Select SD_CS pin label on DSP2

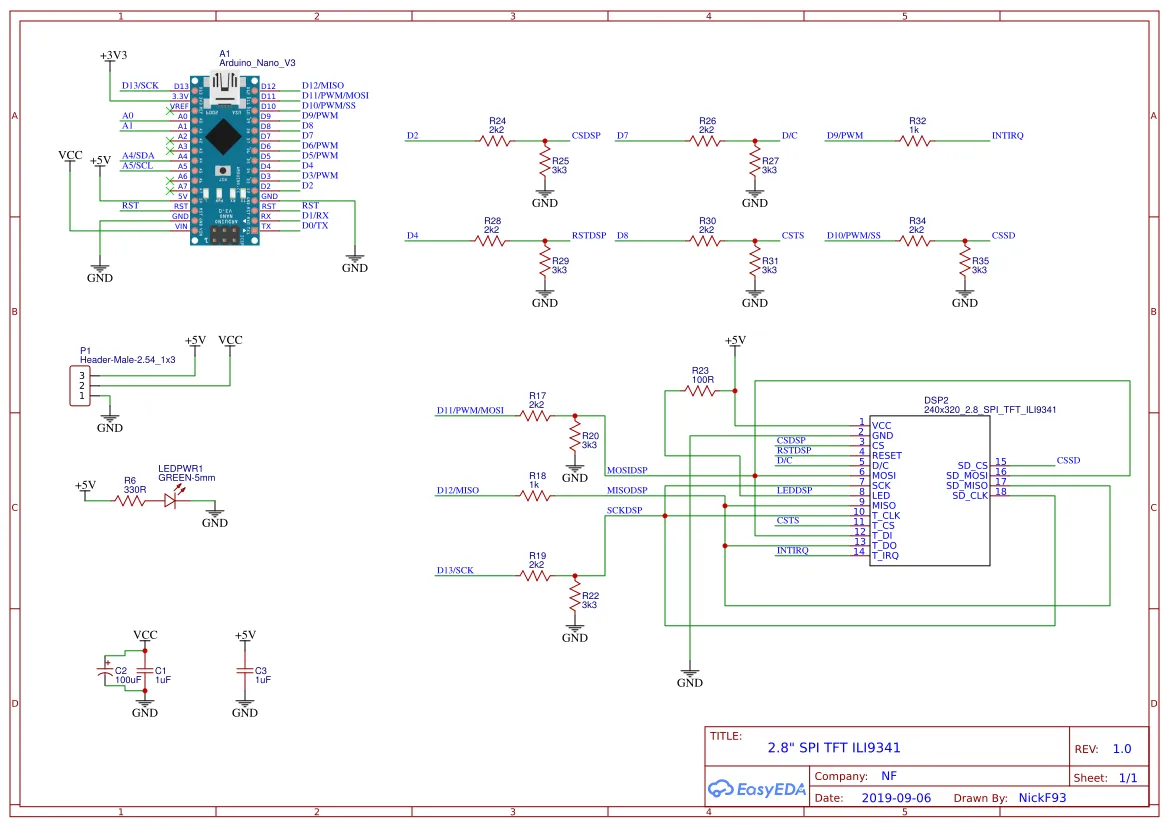pyautogui.click(x=972, y=465)
